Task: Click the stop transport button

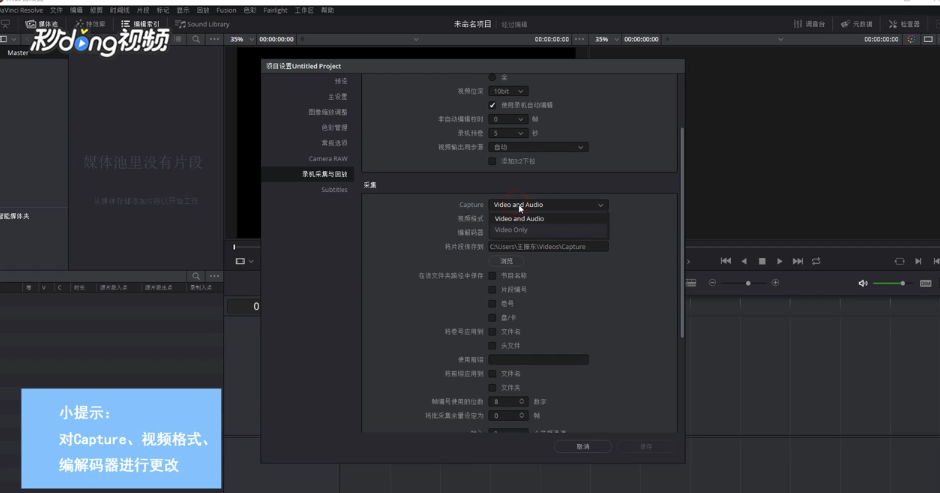Action: click(762, 261)
